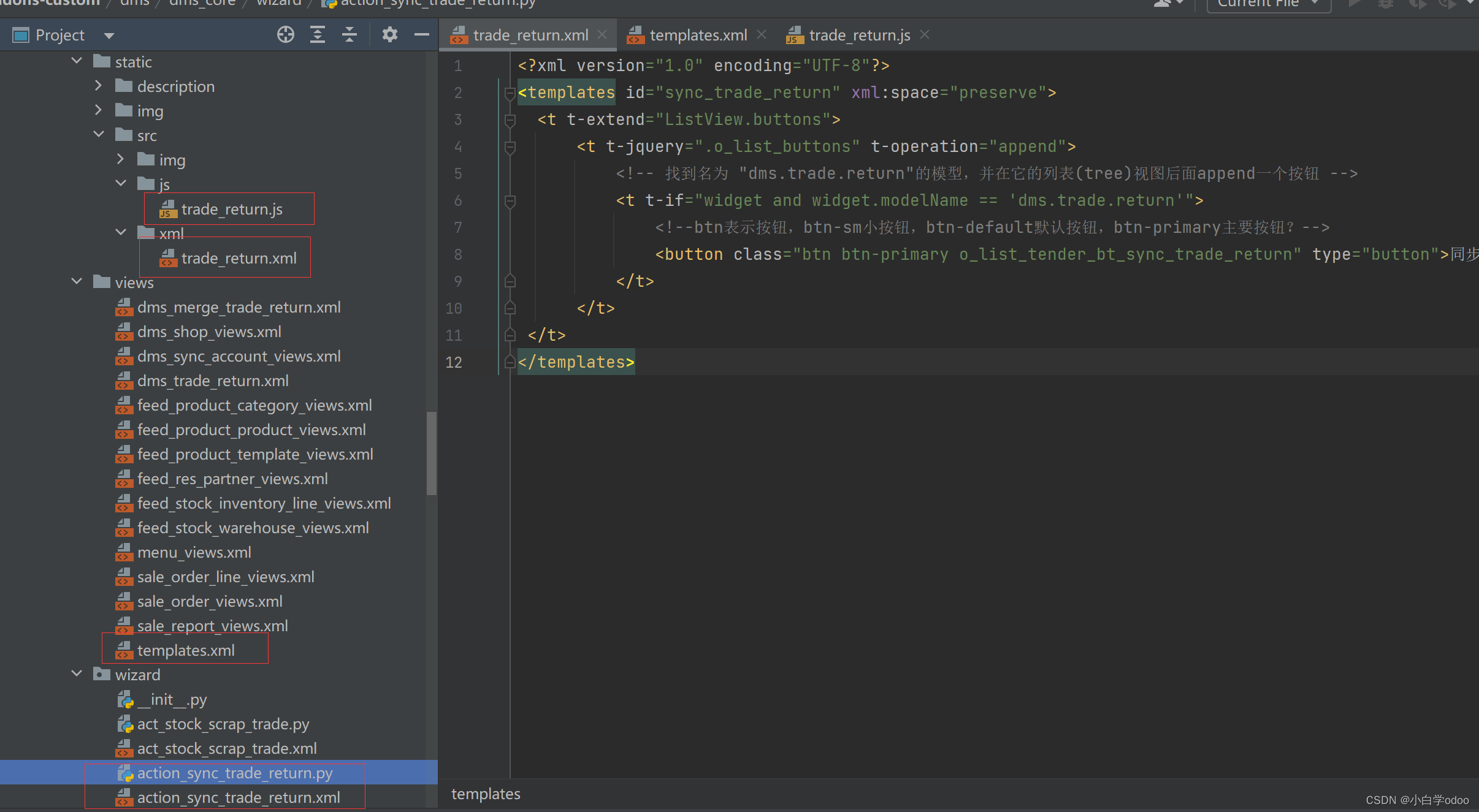Image resolution: width=1479 pixels, height=812 pixels.
Task: Collapse the wizard folder
Action: 77,674
